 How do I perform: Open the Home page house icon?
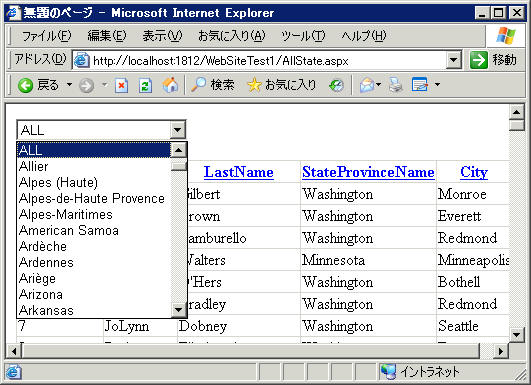coord(170,85)
